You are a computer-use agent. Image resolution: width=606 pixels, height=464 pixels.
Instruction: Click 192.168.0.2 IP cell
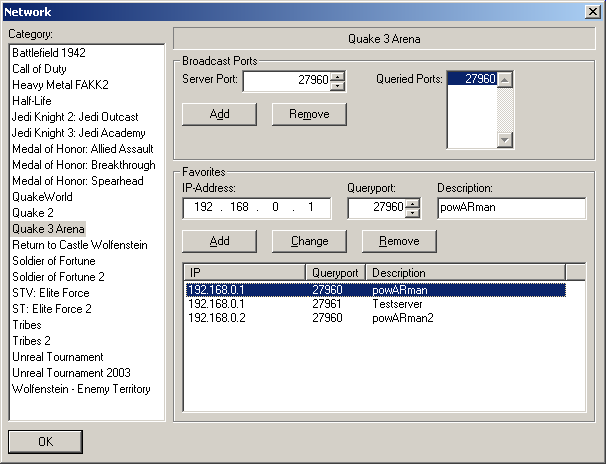click(217, 318)
